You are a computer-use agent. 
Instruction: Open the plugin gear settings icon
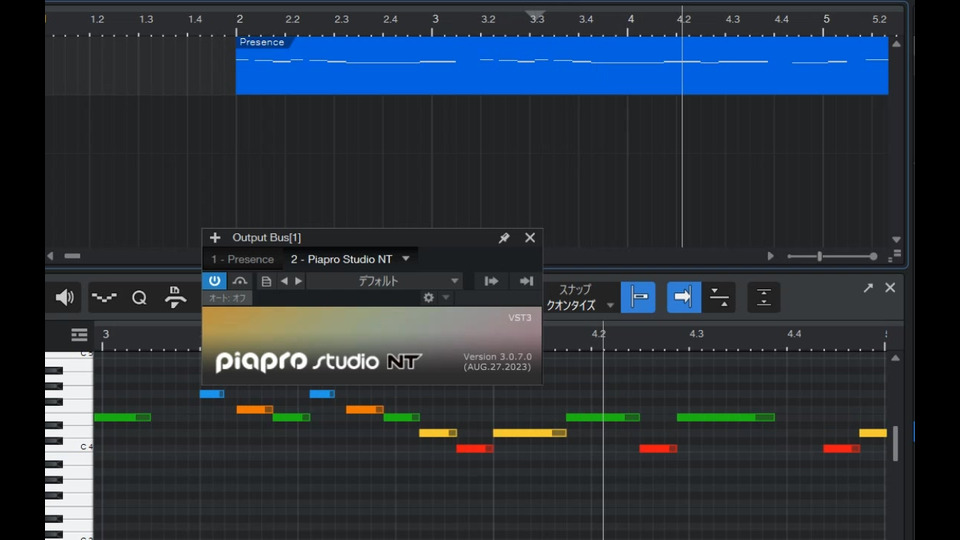pyautogui.click(x=429, y=298)
